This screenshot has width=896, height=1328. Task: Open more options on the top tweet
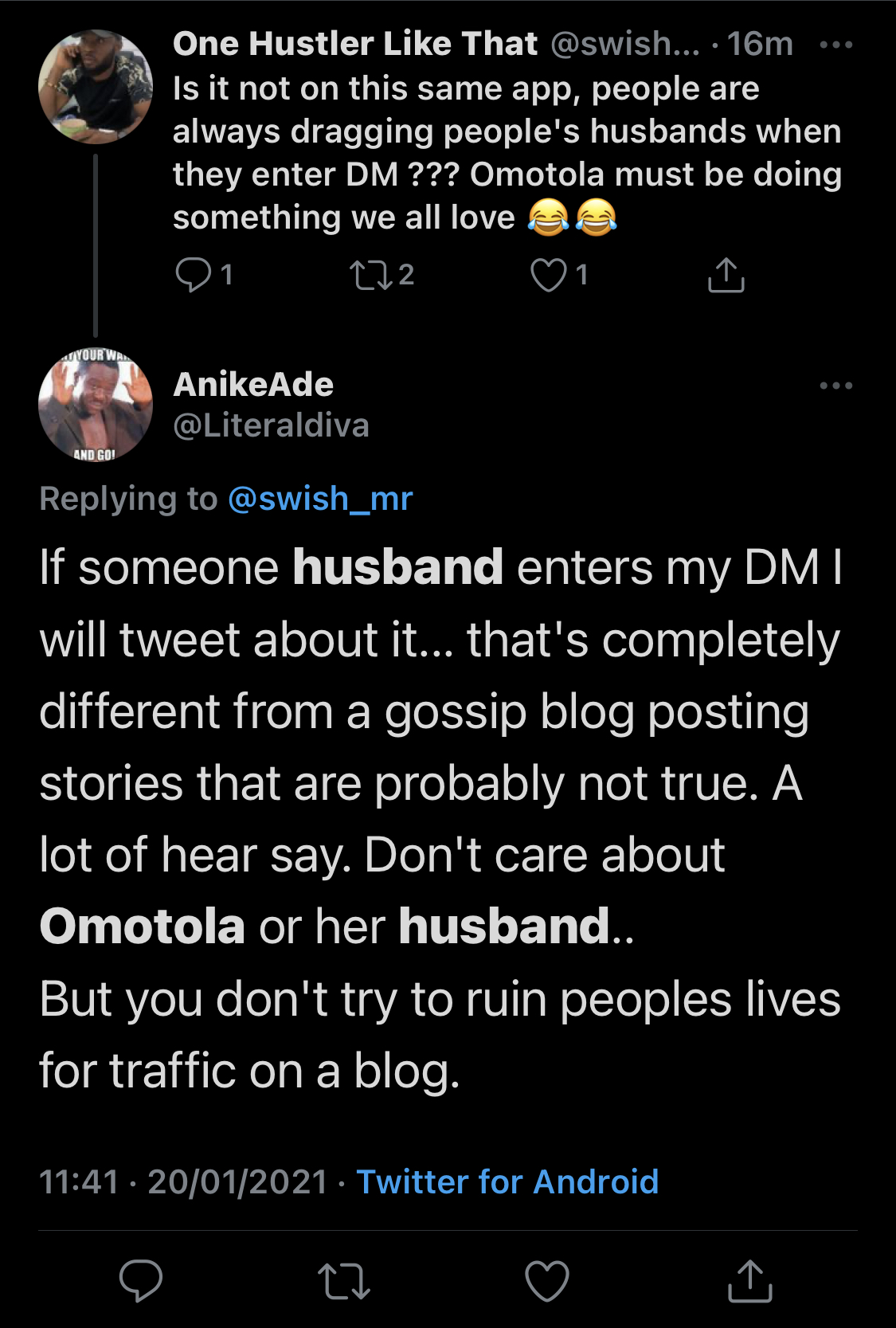(x=835, y=45)
